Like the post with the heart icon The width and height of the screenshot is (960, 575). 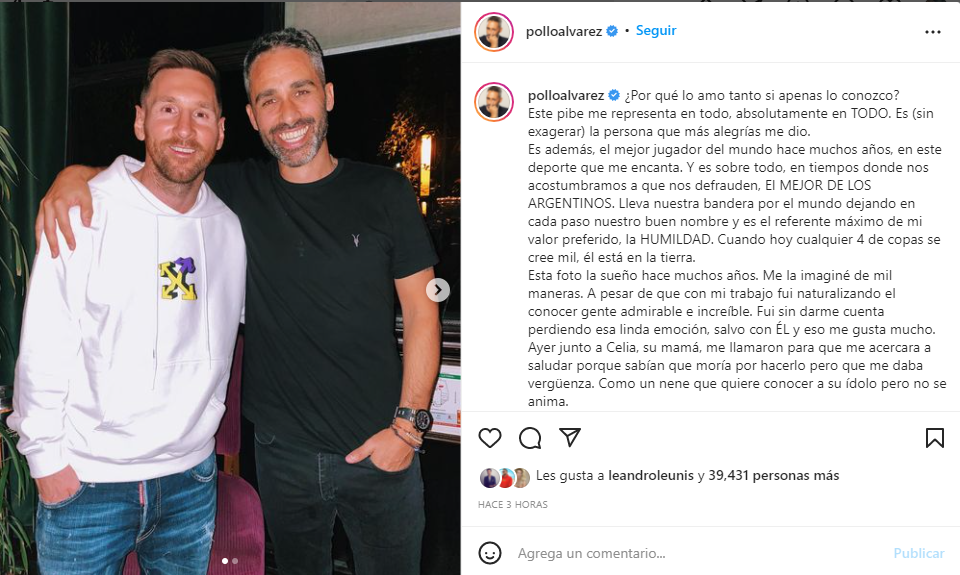489,438
